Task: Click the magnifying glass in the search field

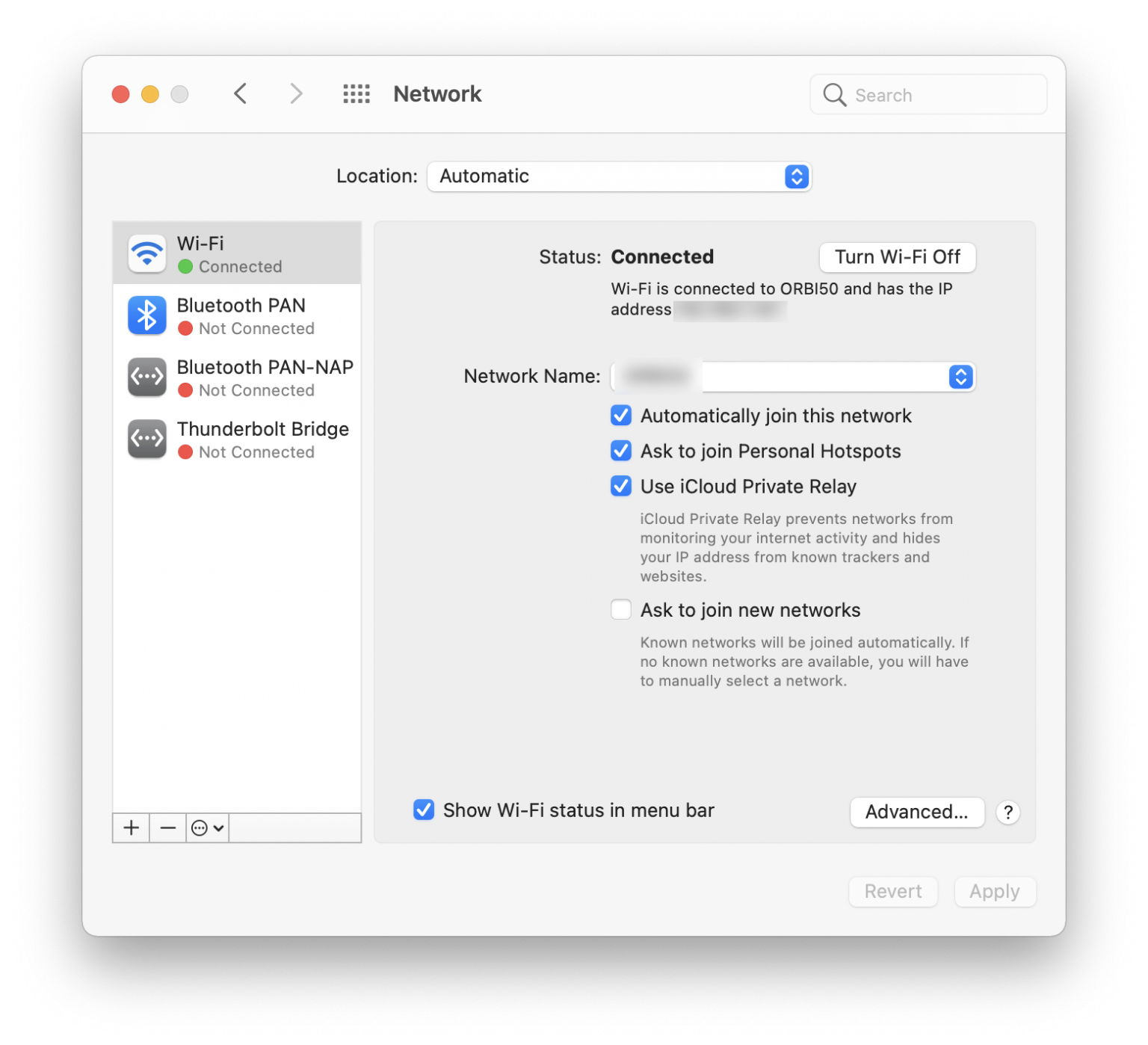Action: click(x=834, y=95)
